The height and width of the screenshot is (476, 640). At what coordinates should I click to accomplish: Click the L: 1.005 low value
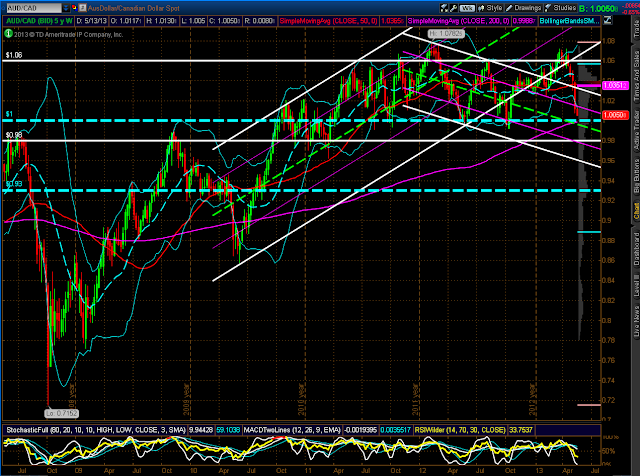pos(193,21)
